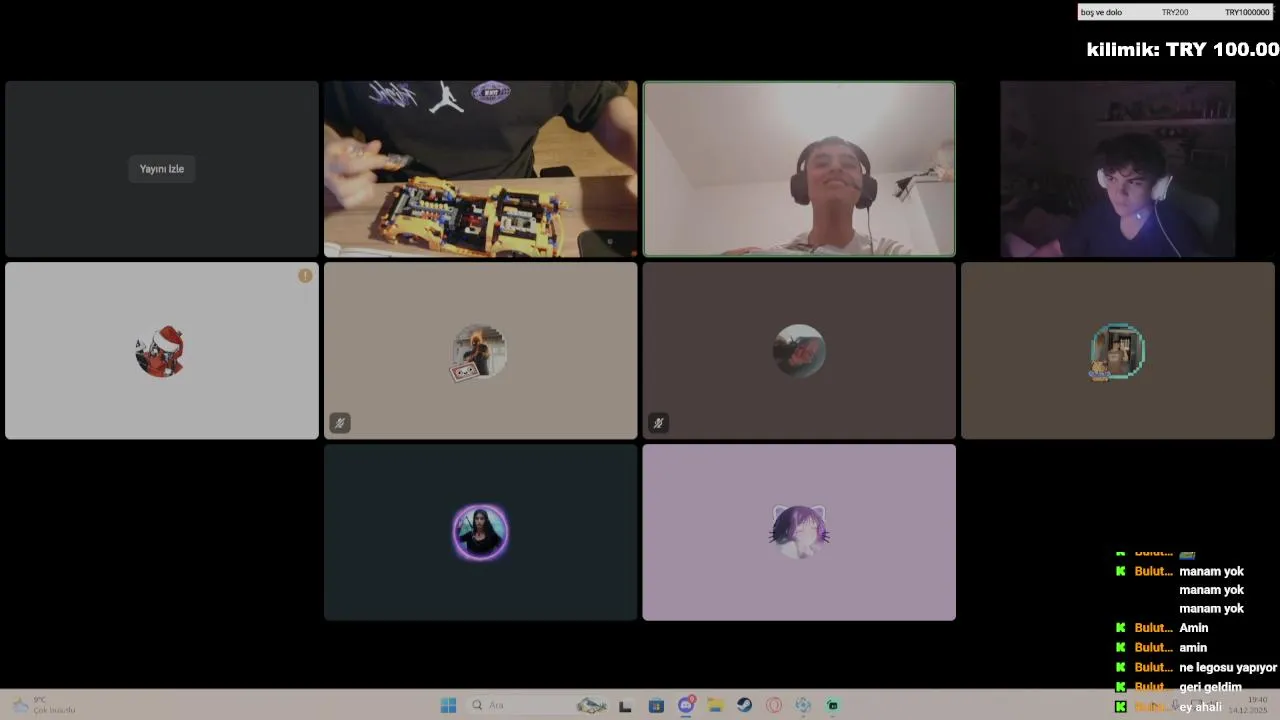Click the 'TRY1000000' goal amount
Image resolution: width=1280 pixels, height=720 pixels.
(x=1247, y=12)
